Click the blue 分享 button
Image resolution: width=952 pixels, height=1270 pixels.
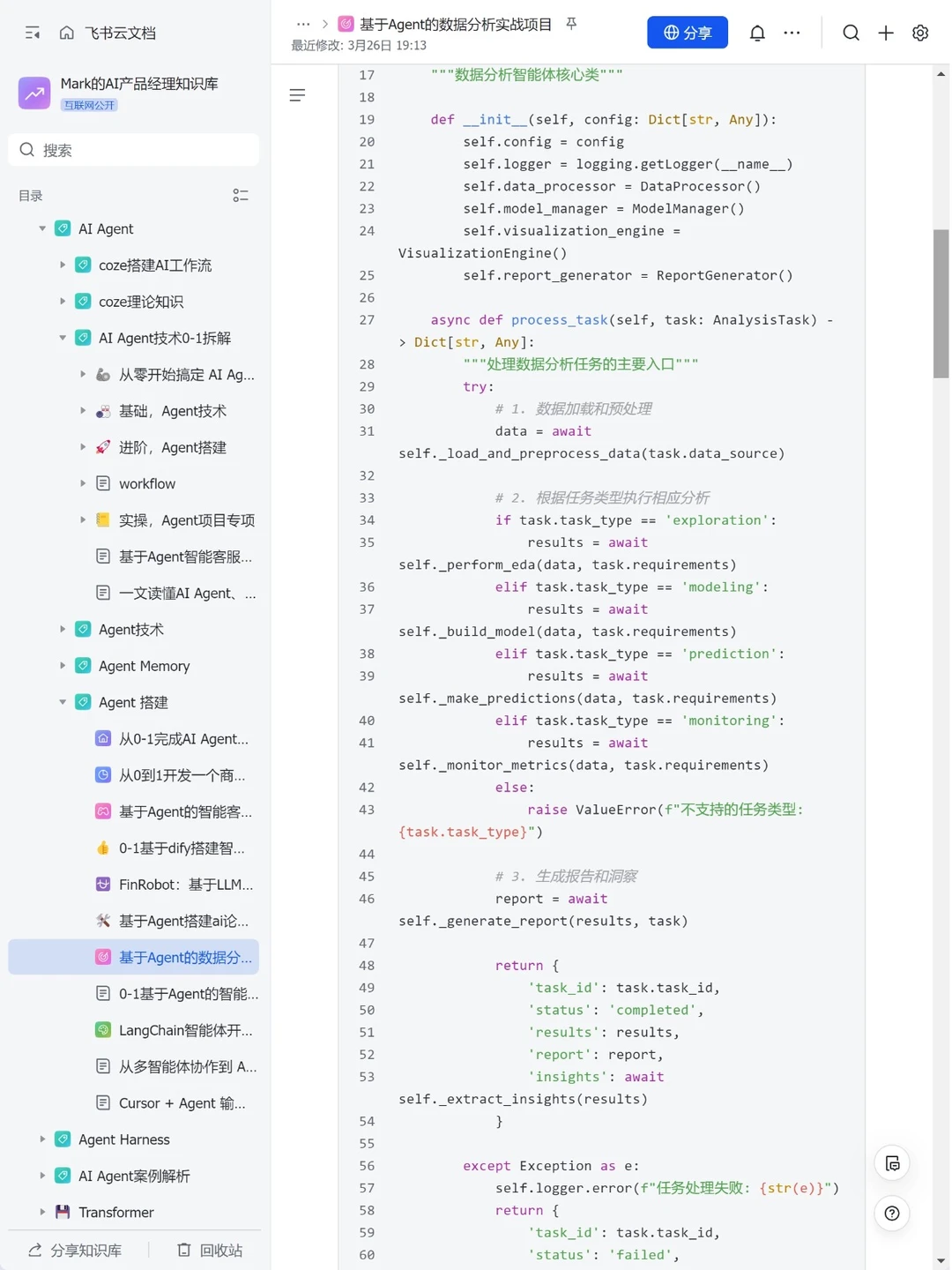click(688, 33)
